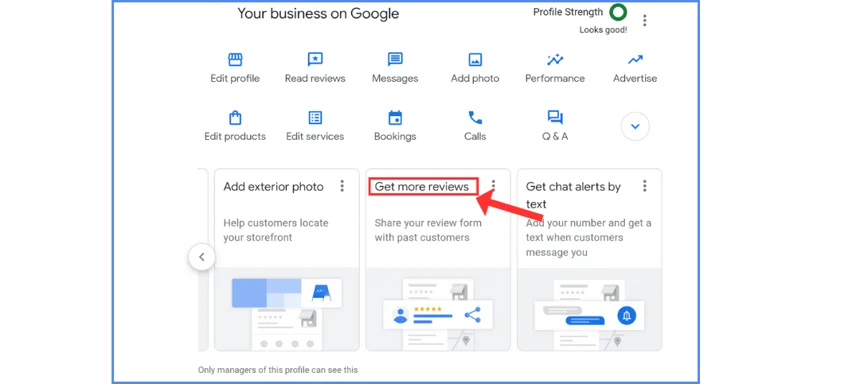Click the Edit services label
Screen dimensions: 860x384
coord(315,137)
